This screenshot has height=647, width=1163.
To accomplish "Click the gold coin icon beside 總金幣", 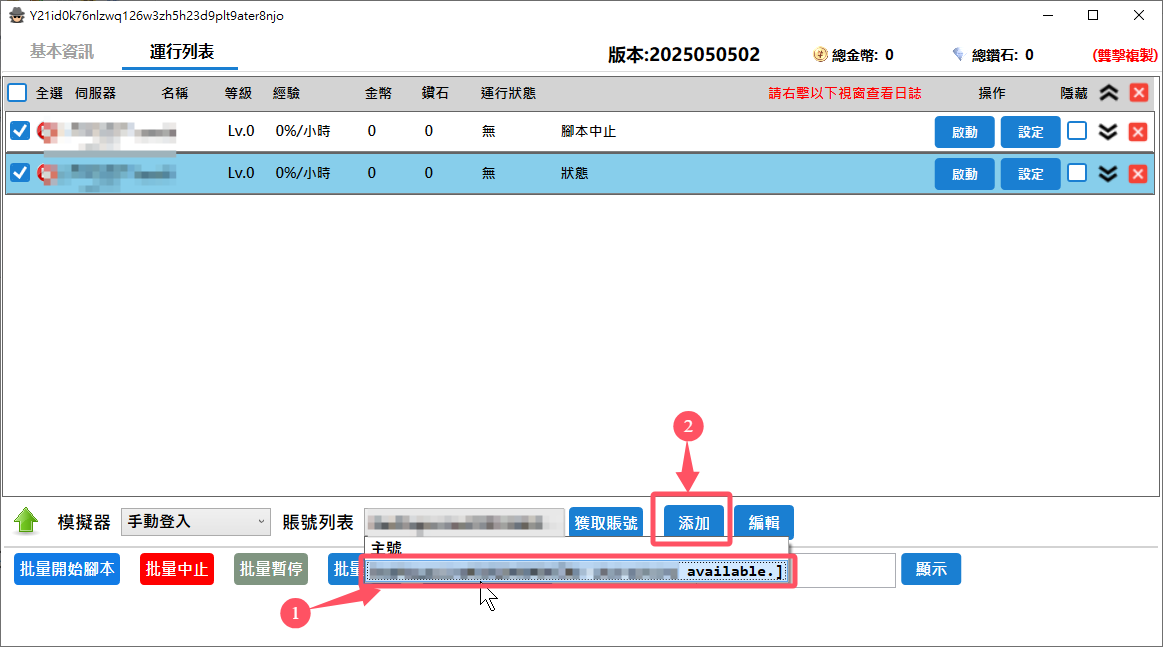I will click(820, 55).
